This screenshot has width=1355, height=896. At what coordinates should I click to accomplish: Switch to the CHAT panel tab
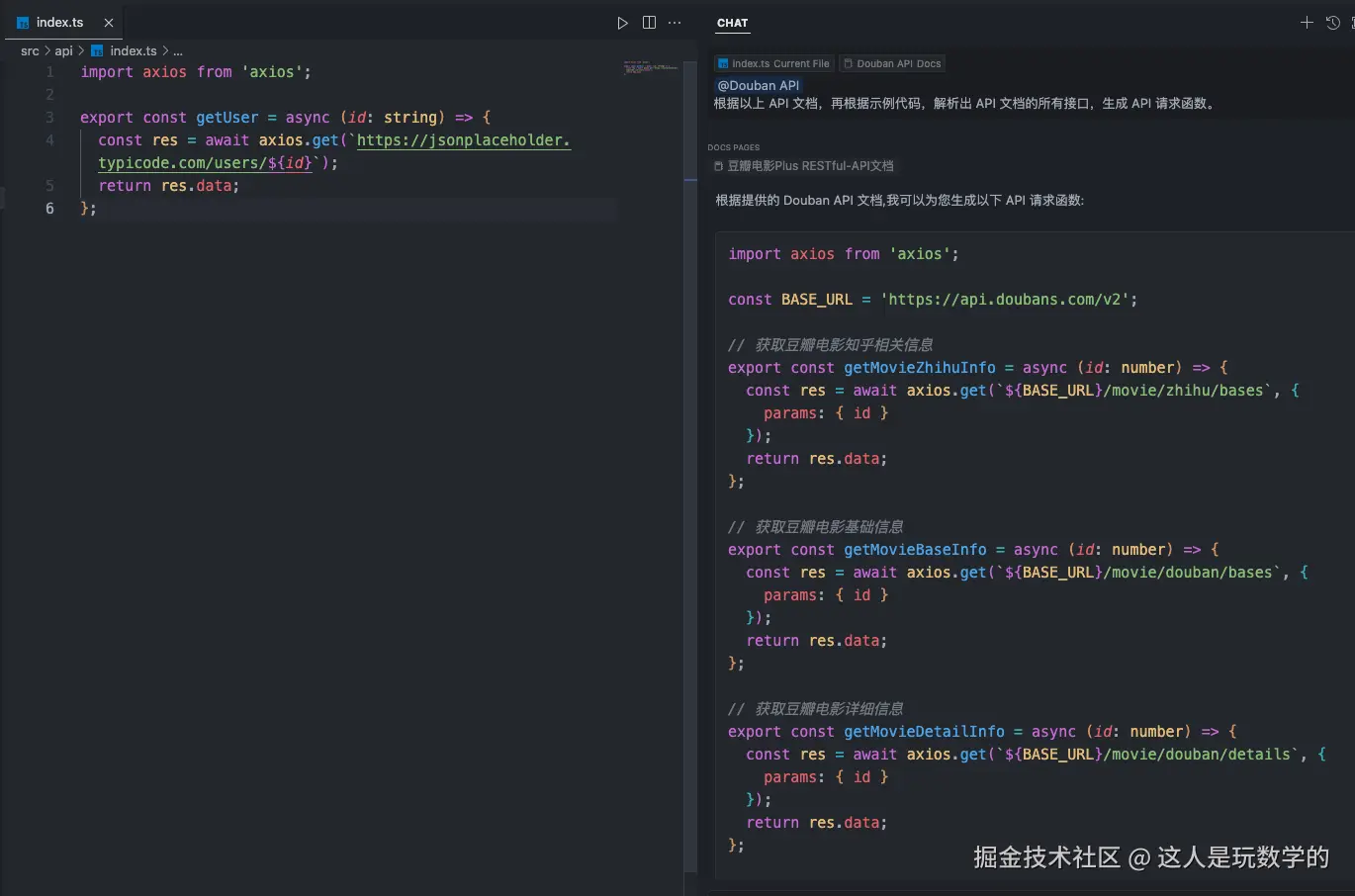coord(732,23)
